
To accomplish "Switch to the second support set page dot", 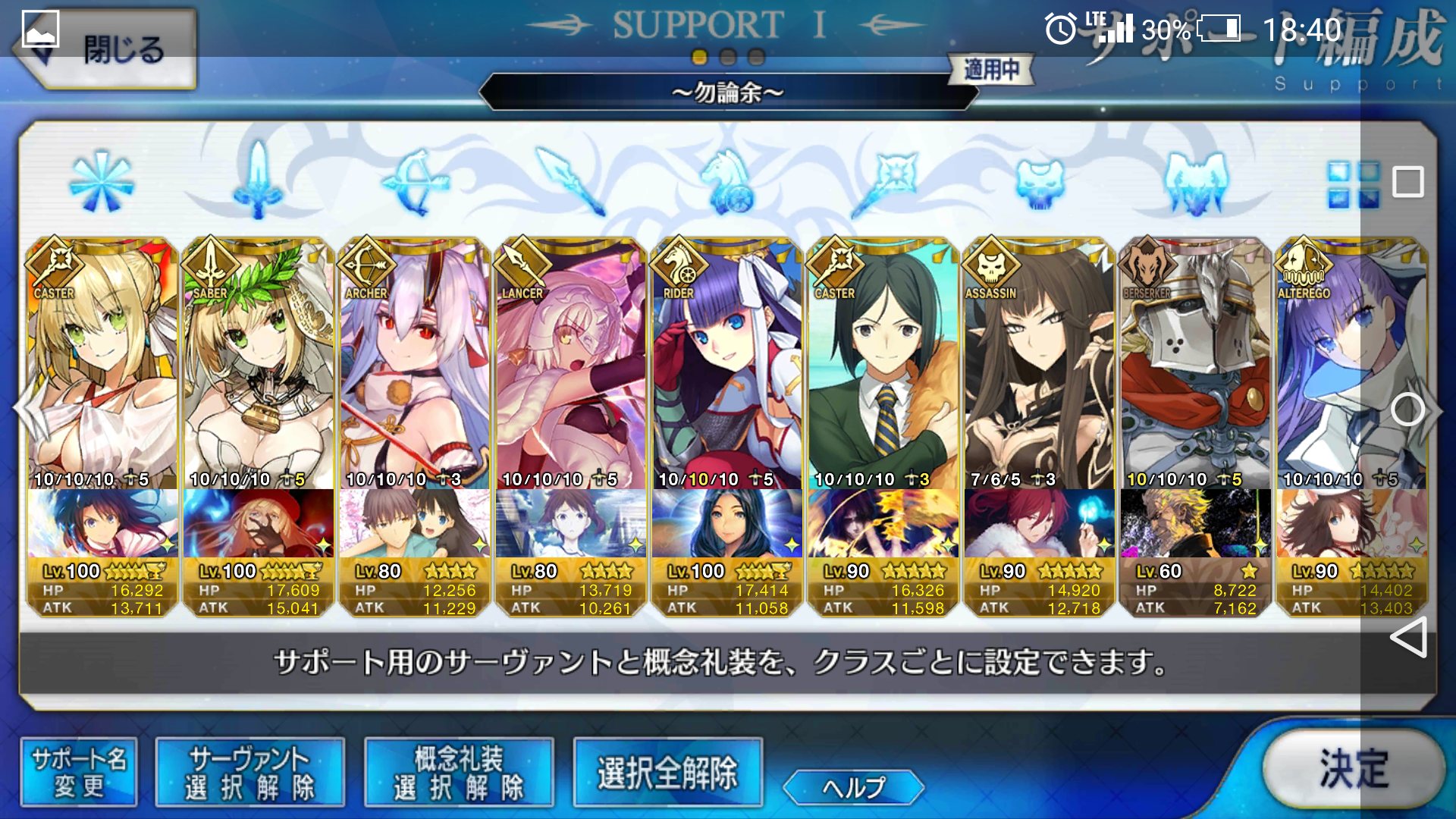I will coord(728,57).
